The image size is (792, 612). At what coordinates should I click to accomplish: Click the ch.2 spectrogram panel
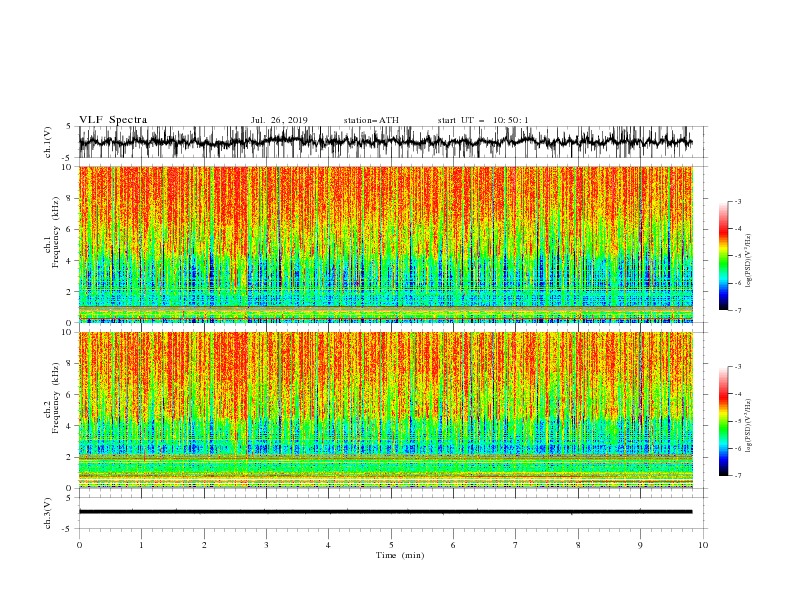coord(385,410)
